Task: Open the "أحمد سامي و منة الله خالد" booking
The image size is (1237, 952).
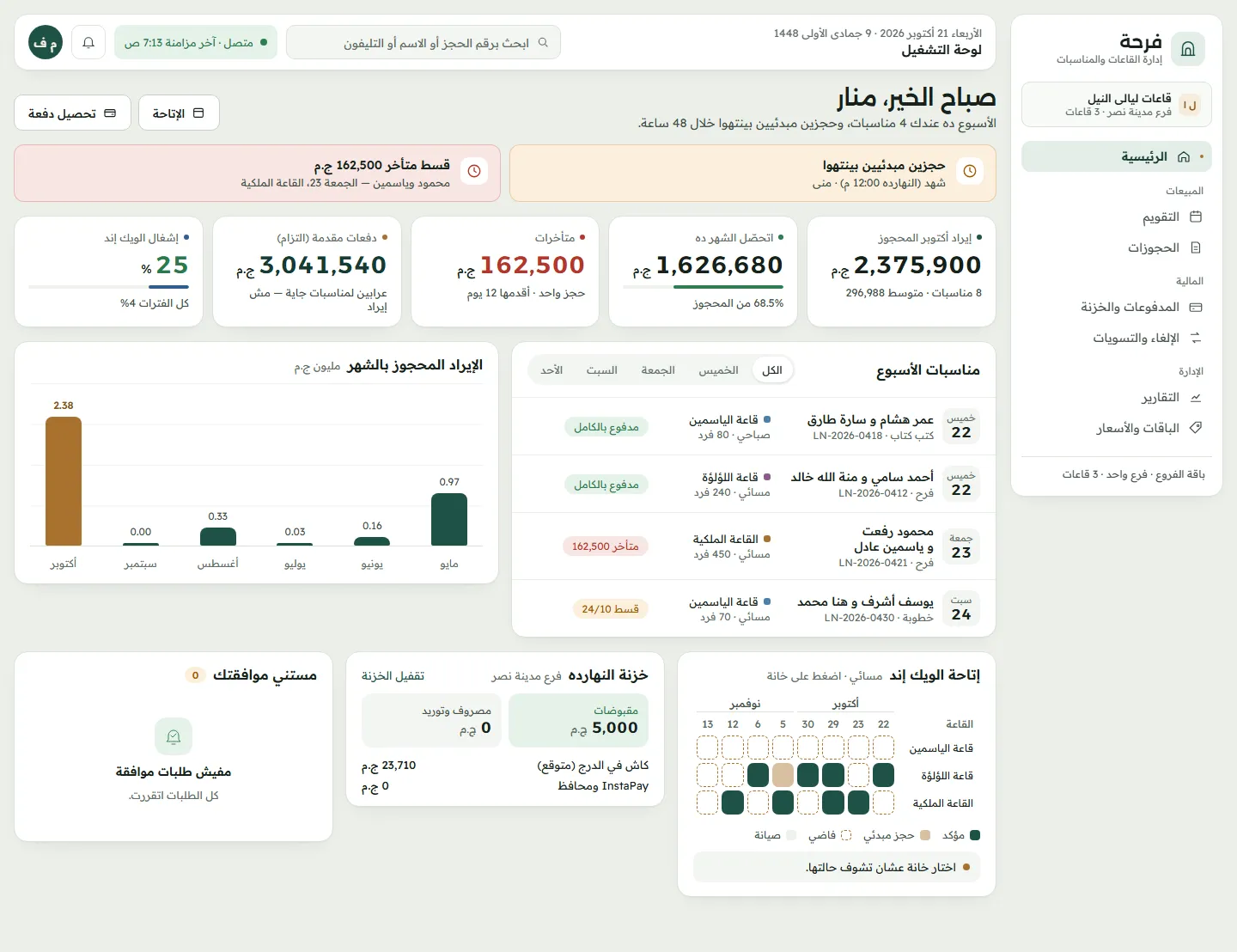Action: [753, 484]
